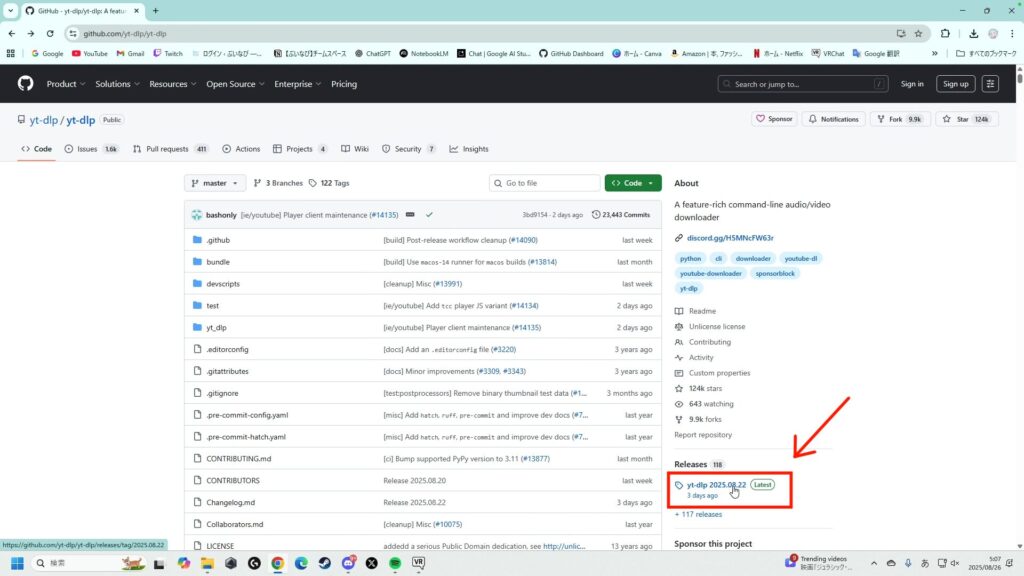Click the Sponsor heart button
Image resolution: width=1024 pixels, height=576 pixels.
point(774,119)
